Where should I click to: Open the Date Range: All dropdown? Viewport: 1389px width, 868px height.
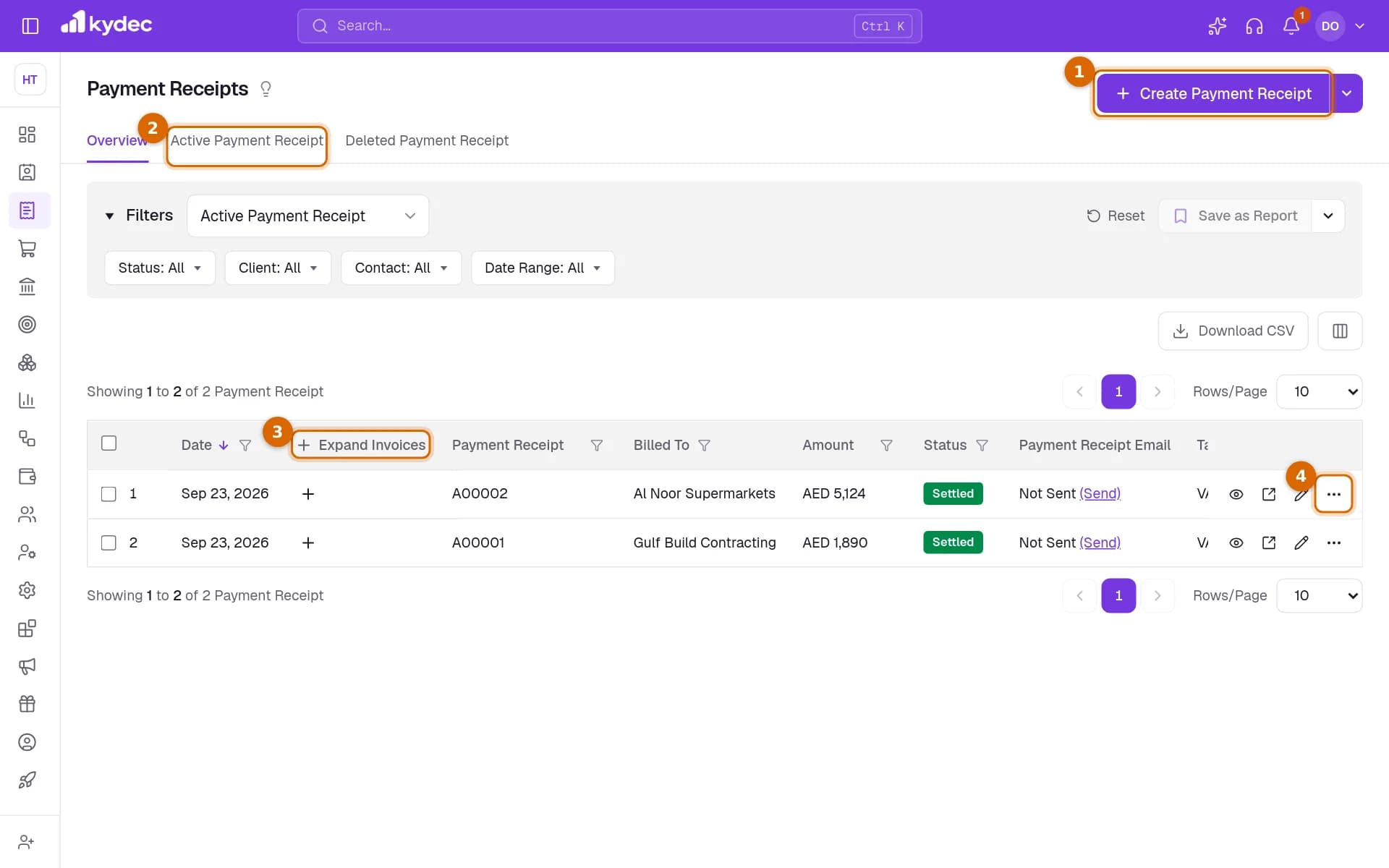[x=543, y=268]
